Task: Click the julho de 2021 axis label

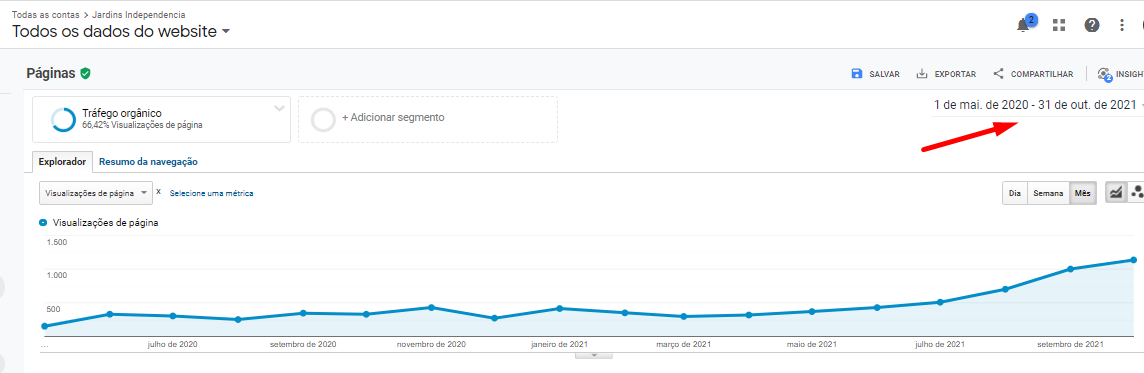Action: (x=940, y=344)
